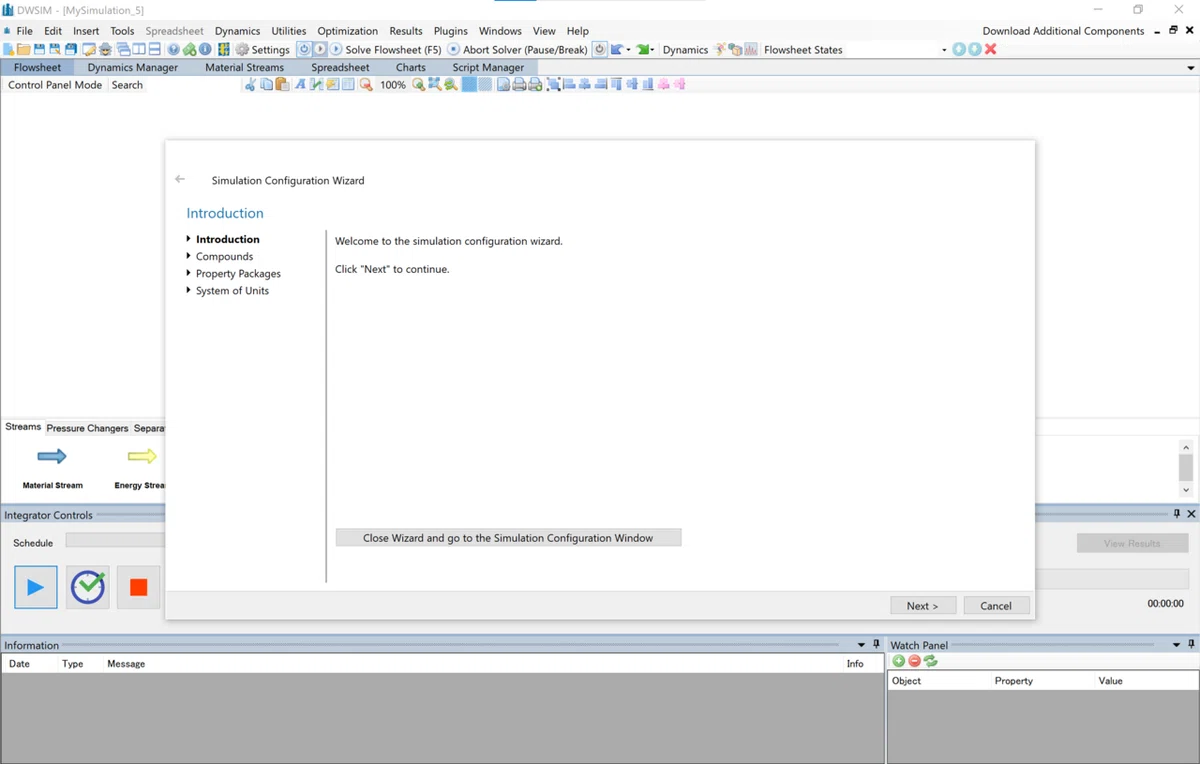Open the Watch Panel dropdown arrow
Screen dimensions: 1200x764
coord(1176,645)
